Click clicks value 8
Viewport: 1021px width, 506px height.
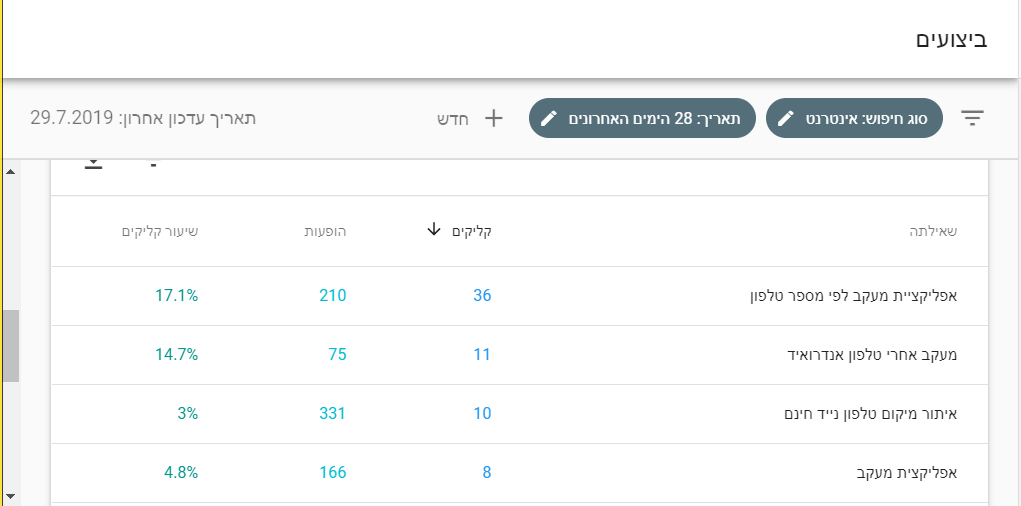[x=486, y=473]
